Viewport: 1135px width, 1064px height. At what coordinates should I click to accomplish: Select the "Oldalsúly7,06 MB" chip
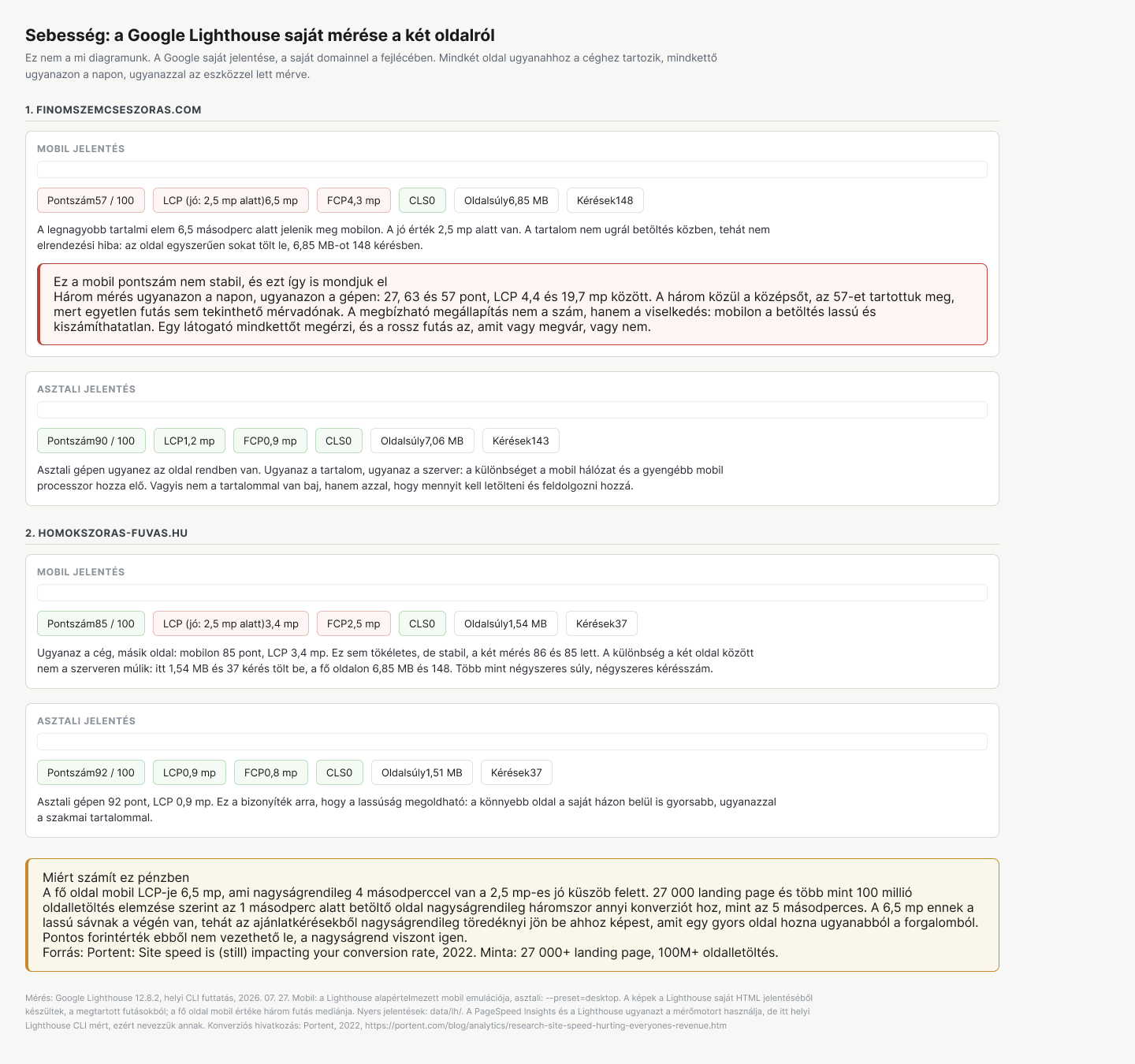tap(422, 441)
